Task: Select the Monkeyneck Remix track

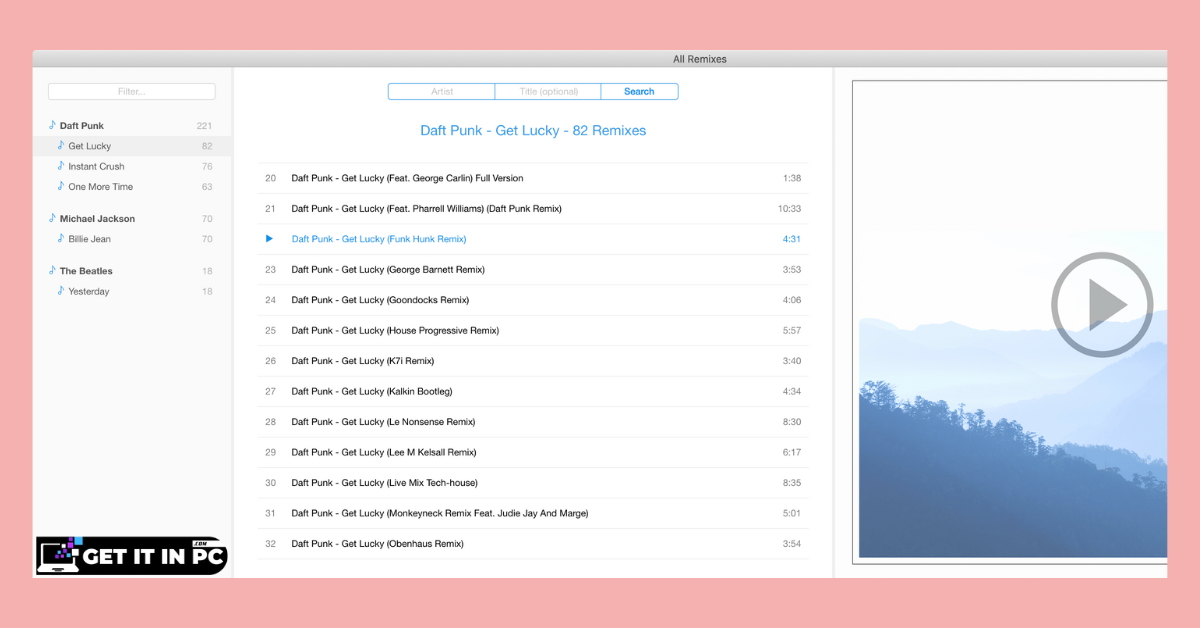Action: [x=533, y=513]
